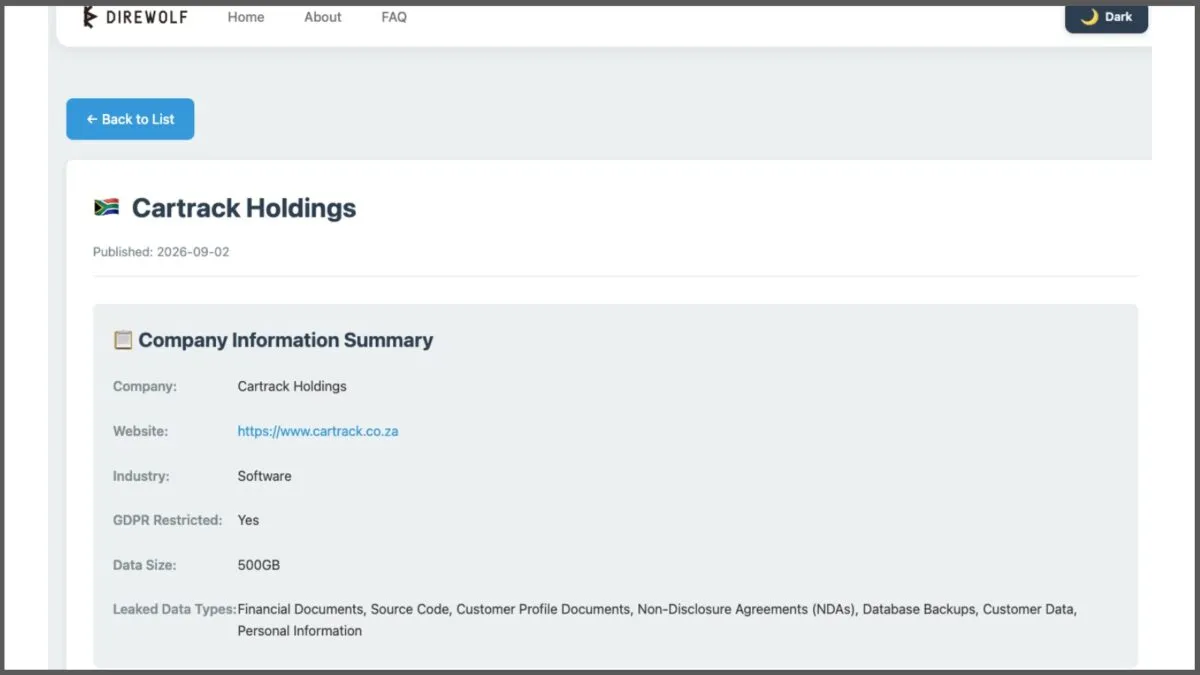This screenshot has width=1200, height=675.
Task: Click the Company Information Summary heading
Action: [286, 340]
